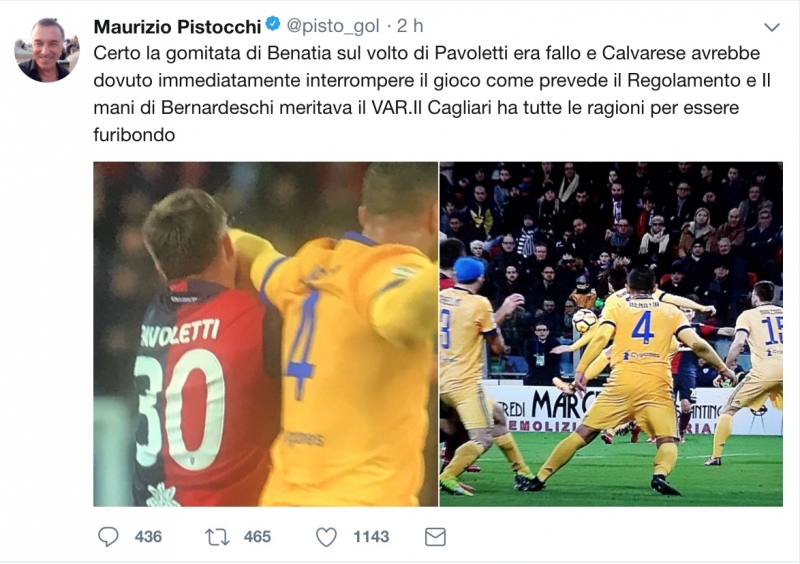The width and height of the screenshot is (800, 564).
Task: Like the tweet with the heart icon
Action: click(327, 537)
